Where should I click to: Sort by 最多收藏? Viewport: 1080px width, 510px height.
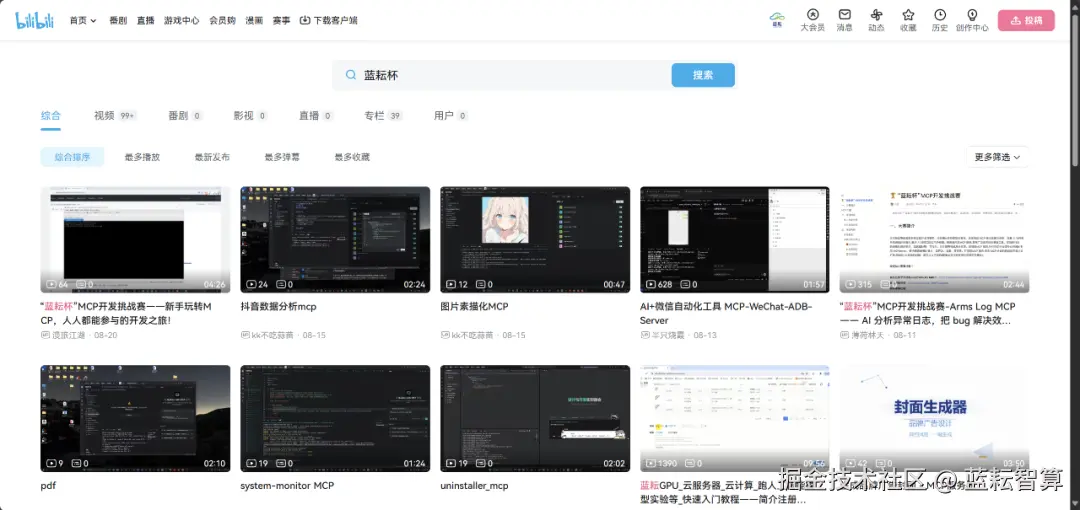(x=352, y=157)
